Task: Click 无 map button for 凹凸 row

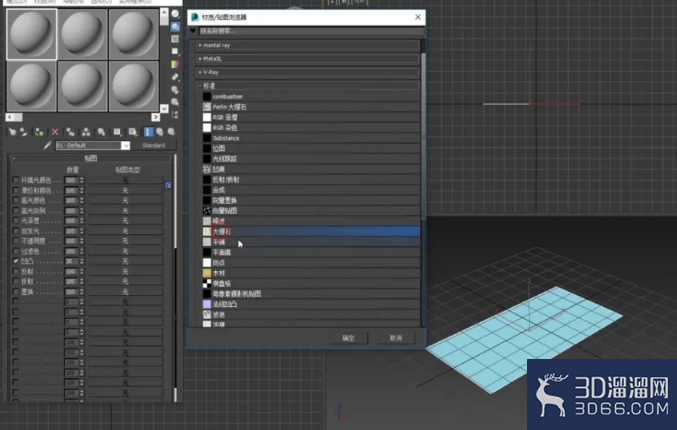Action: [125, 261]
